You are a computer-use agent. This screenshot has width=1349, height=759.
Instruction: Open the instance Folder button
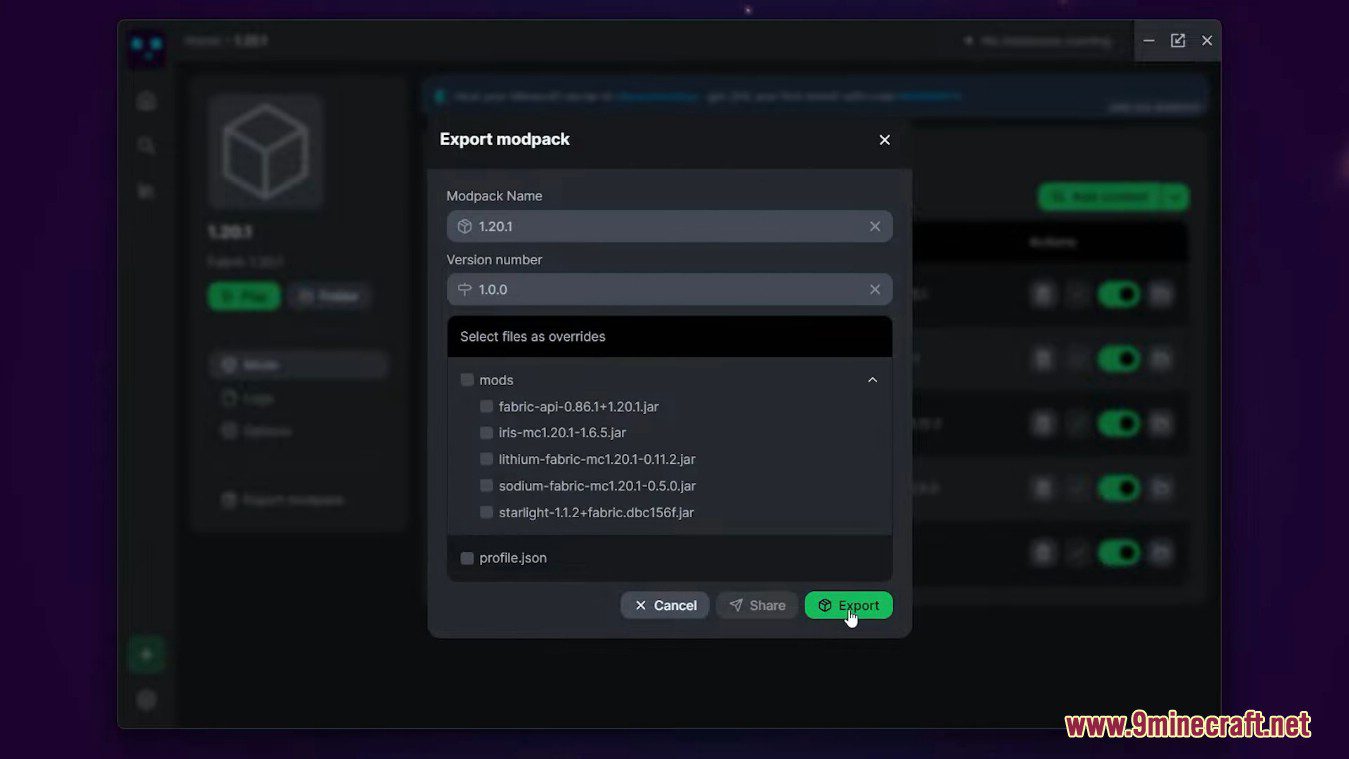pyautogui.click(x=329, y=296)
